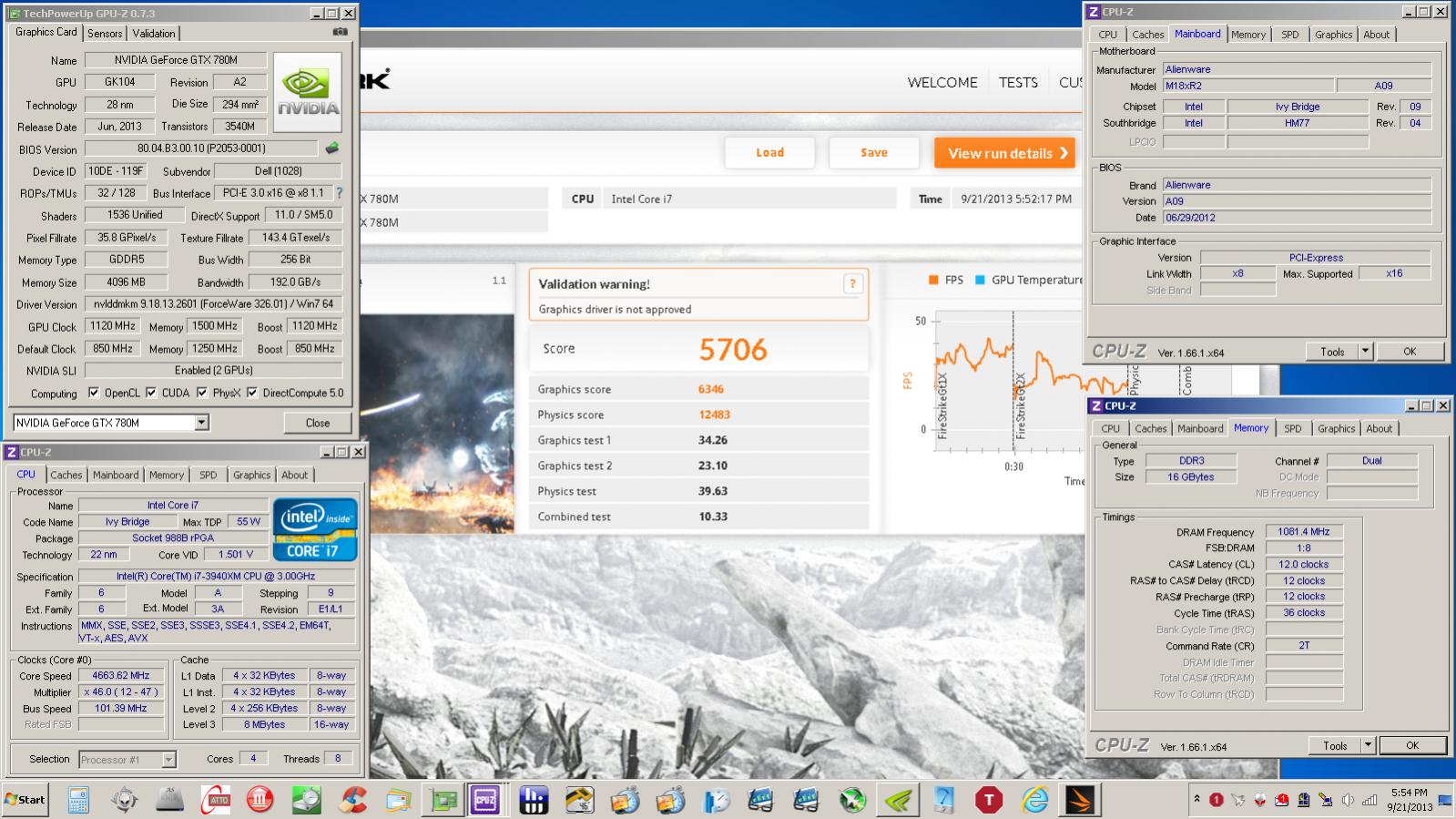The height and width of the screenshot is (819, 1456).
Task: Open SPD tab in CPU-Z Mainboard window
Action: pos(1290,35)
